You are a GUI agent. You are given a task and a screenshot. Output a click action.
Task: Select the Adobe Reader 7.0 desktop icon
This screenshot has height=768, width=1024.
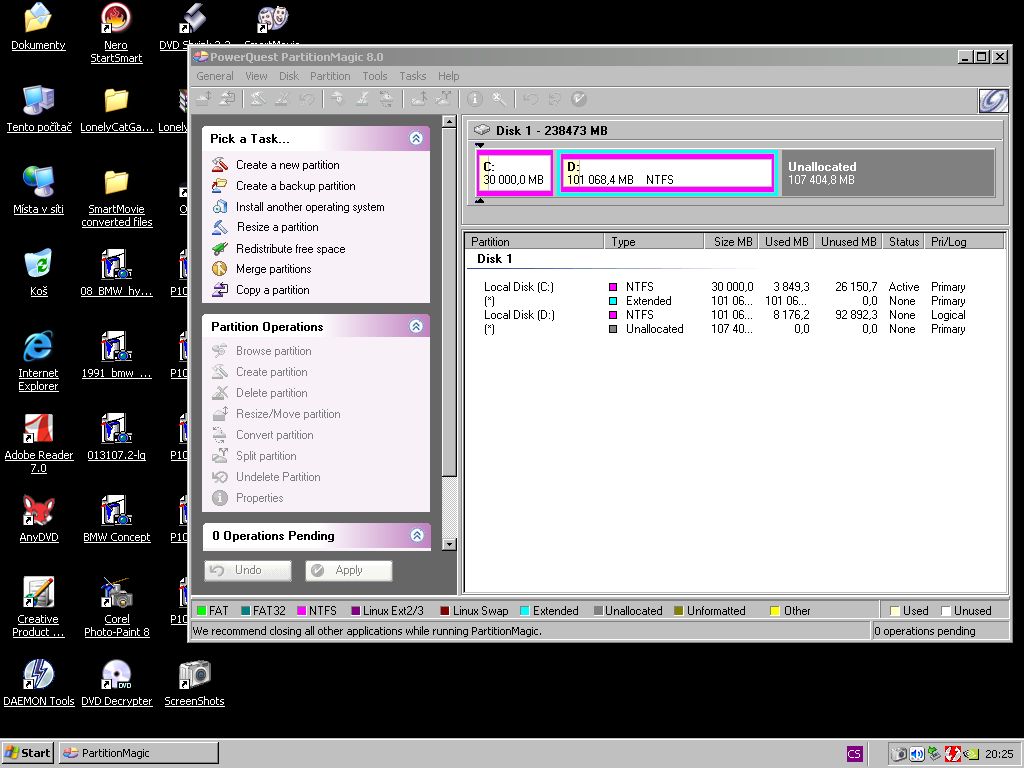pyautogui.click(x=39, y=443)
